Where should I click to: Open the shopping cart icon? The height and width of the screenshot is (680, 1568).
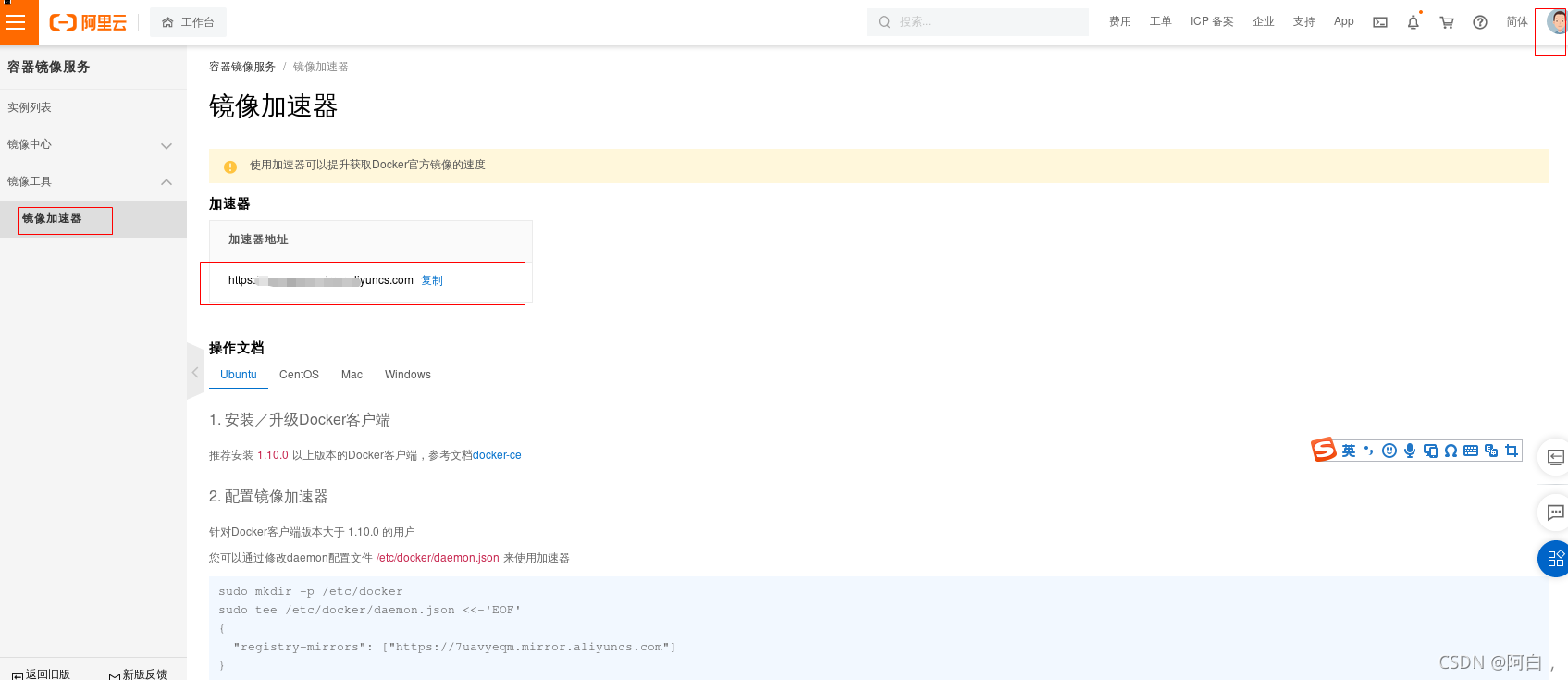[x=1447, y=22]
